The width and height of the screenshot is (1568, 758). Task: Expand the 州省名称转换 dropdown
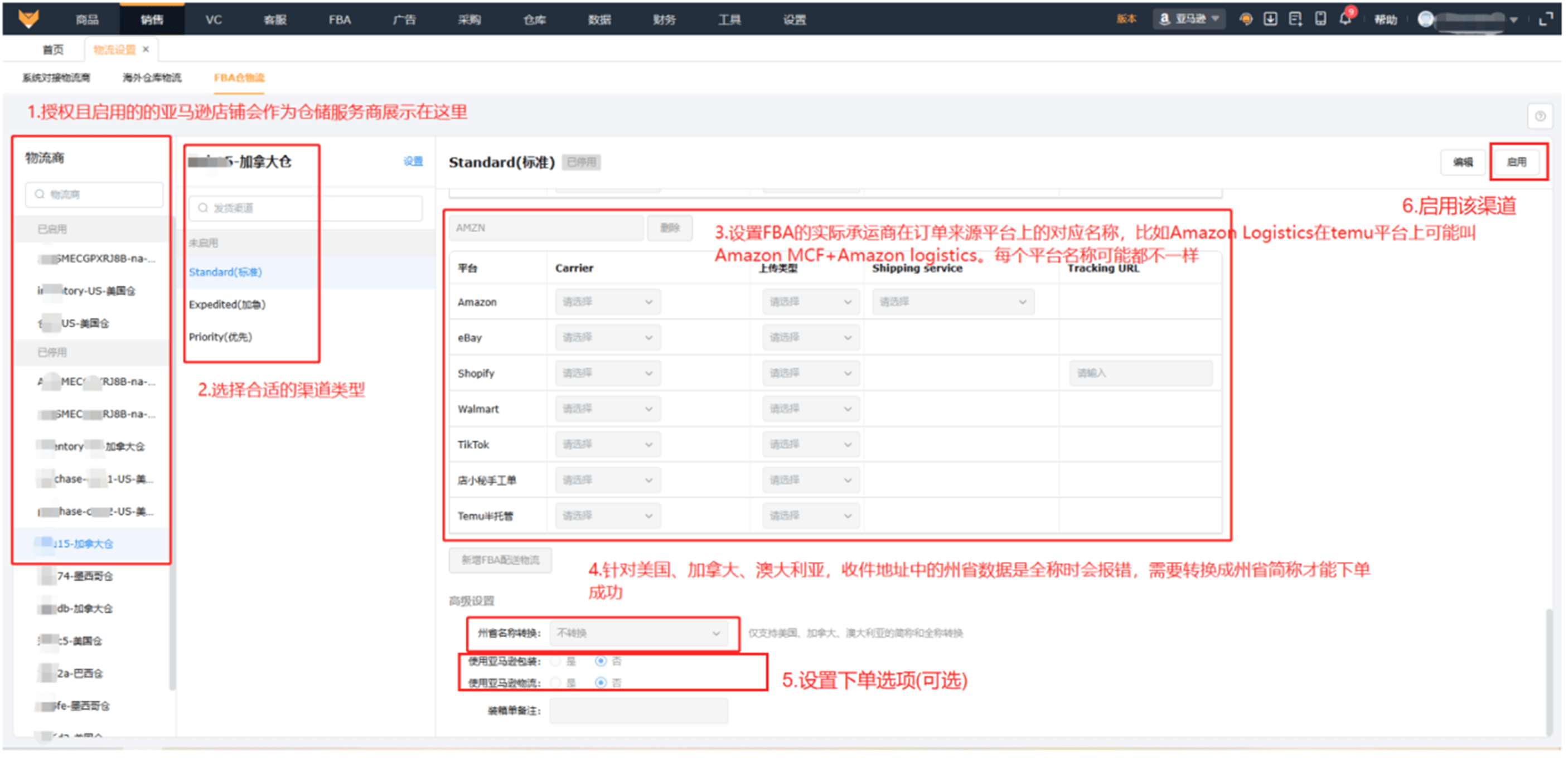(638, 633)
